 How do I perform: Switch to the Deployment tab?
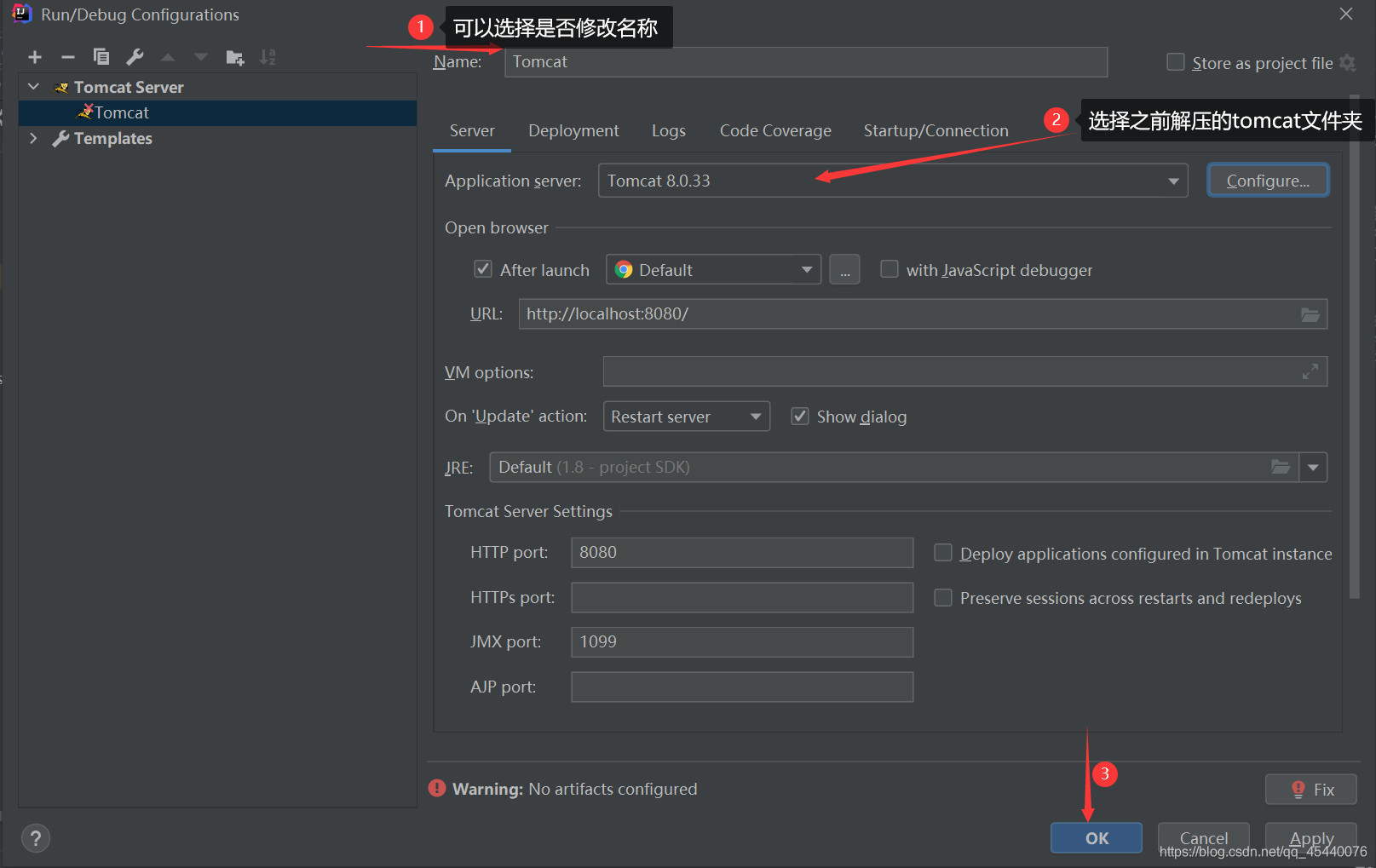tap(573, 130)
